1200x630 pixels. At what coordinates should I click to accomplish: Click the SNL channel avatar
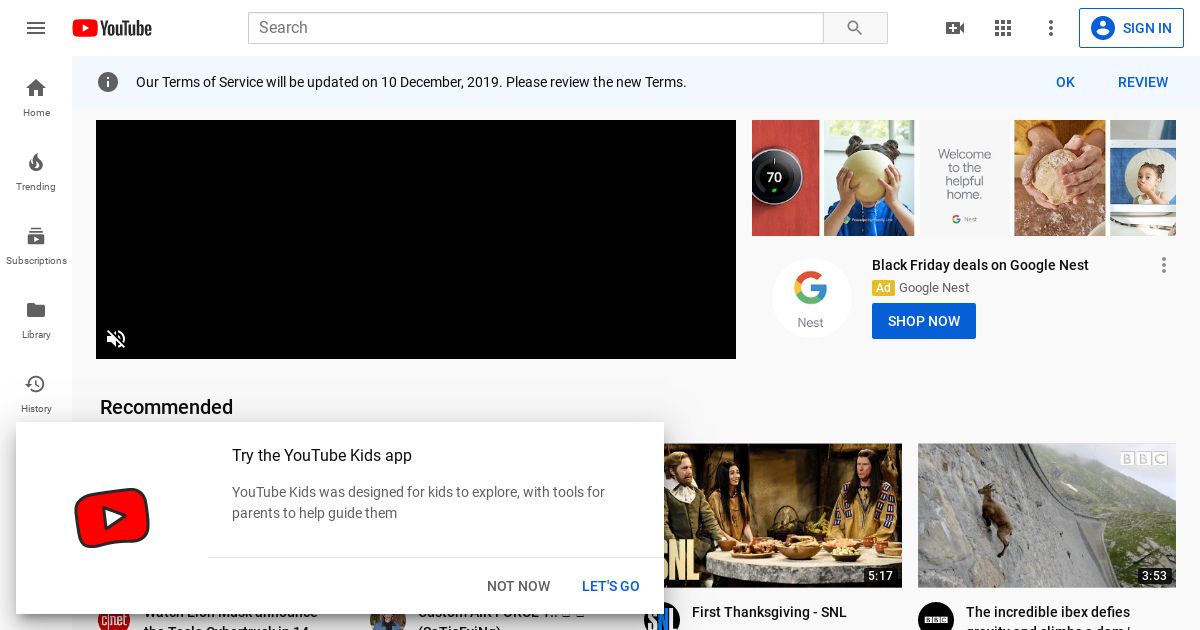[x=662, y=616]
